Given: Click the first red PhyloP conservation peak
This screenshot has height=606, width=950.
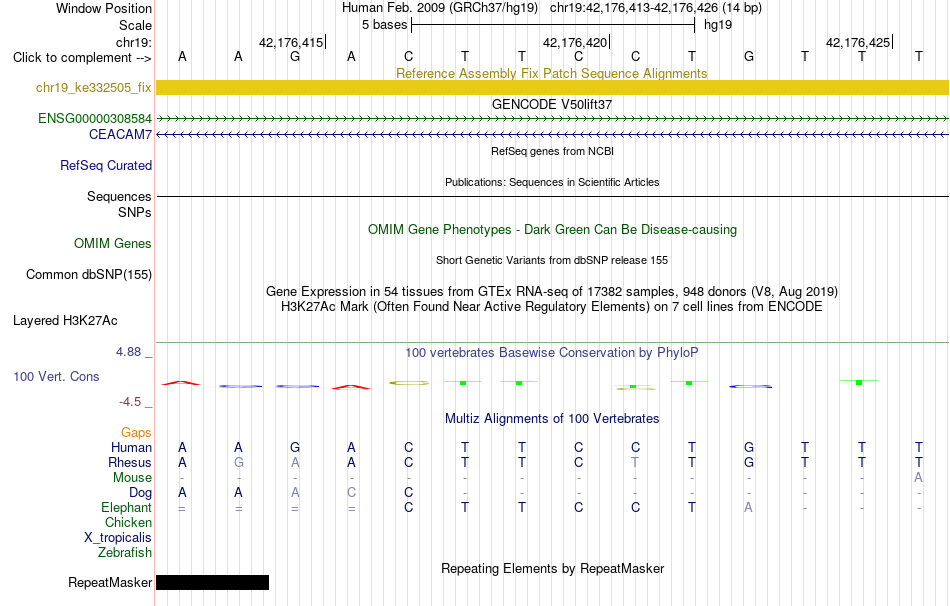Looking at the screenshot, I should 181,382.
